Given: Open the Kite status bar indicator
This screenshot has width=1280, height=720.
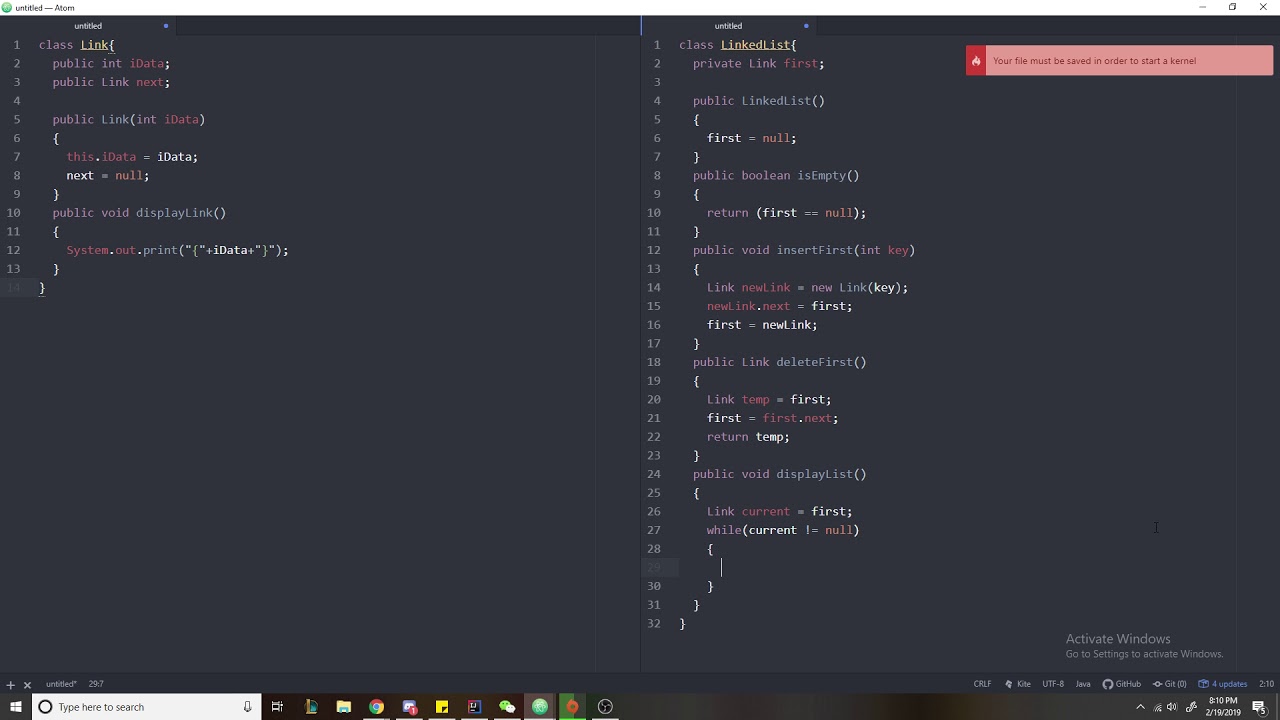Looking at the screenshot, I should (1018, 684).
